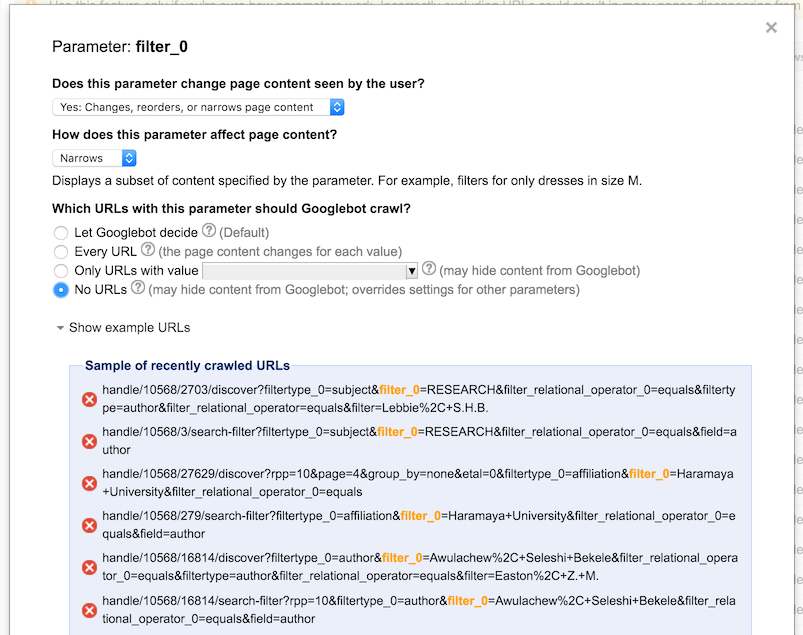Open the Only URLs with value combo box
Image resolution: width=803 pixels, height=635 pixels.
point(310,271)
